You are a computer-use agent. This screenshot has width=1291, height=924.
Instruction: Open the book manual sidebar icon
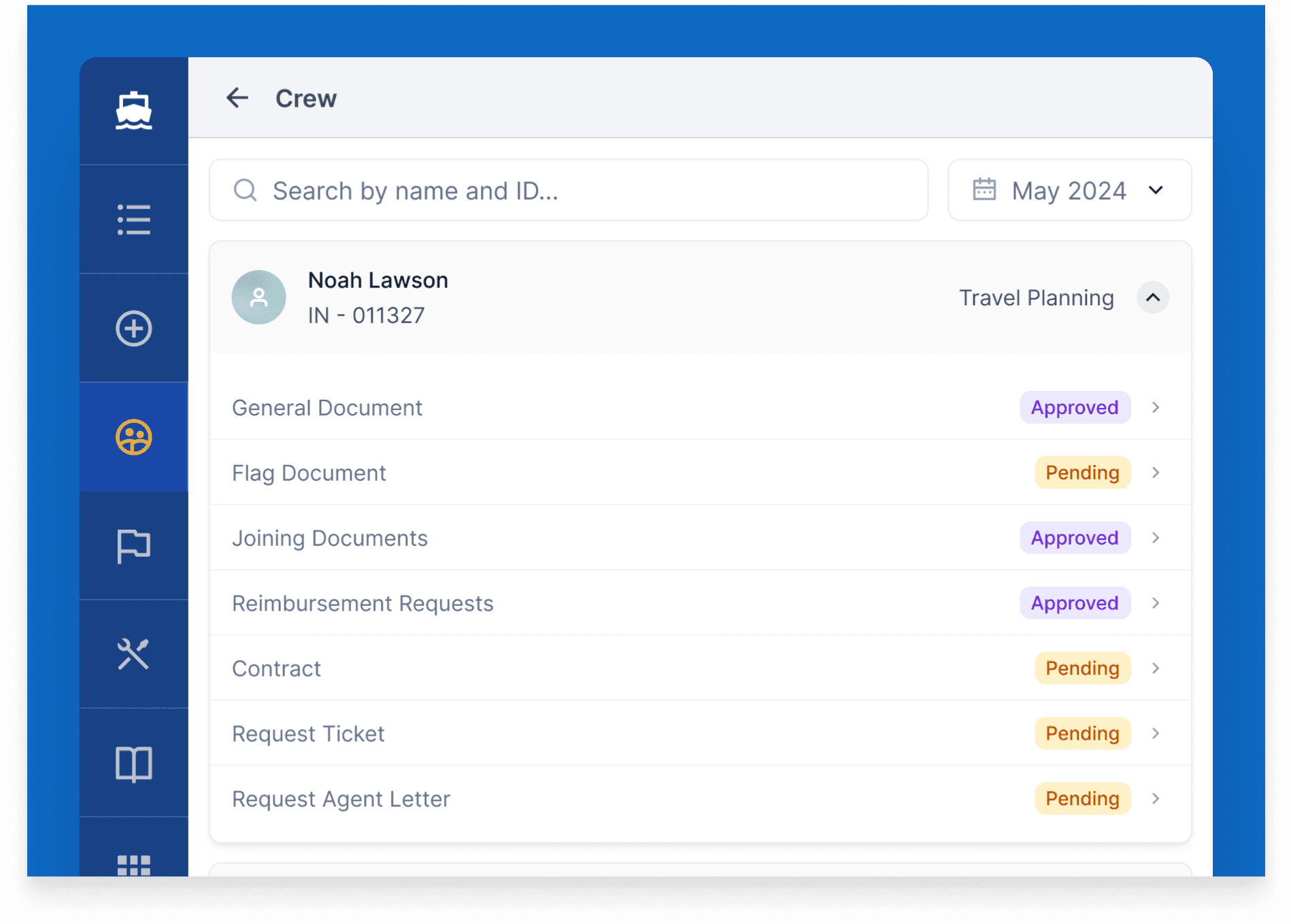[x=133, y=764]
